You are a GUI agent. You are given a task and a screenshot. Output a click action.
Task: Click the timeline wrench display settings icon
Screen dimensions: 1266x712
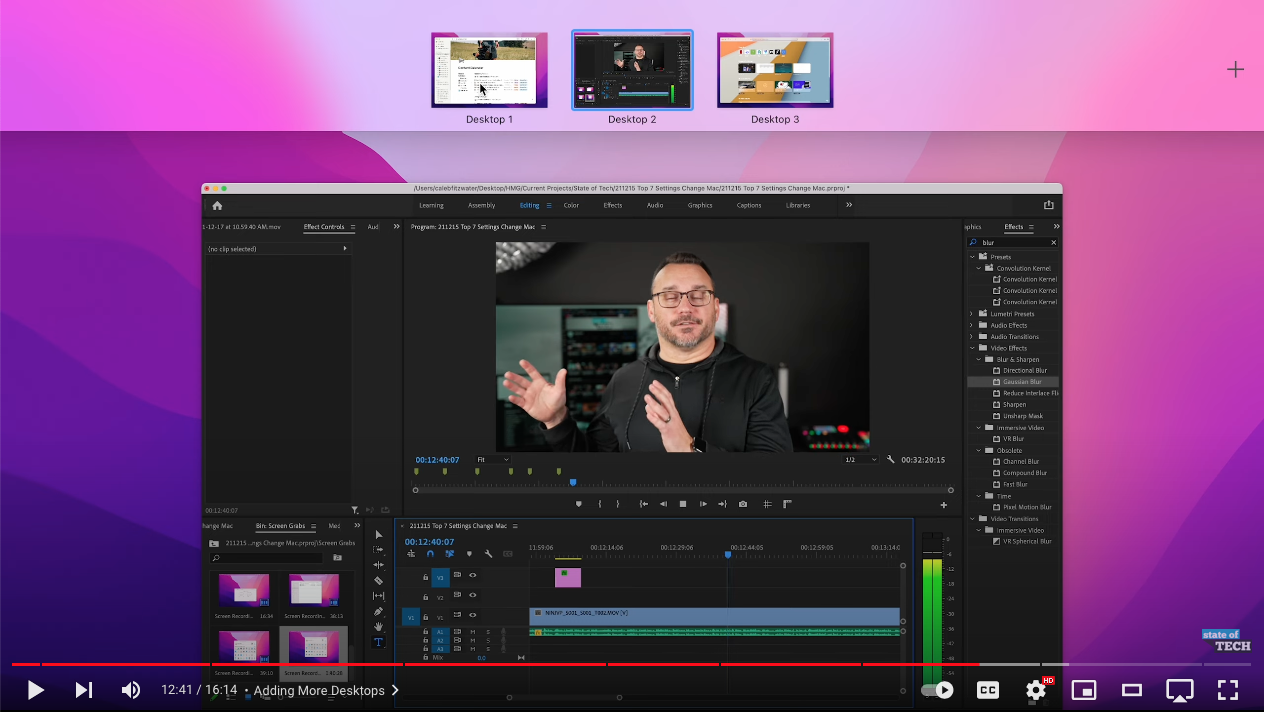[x=488, y=554]
